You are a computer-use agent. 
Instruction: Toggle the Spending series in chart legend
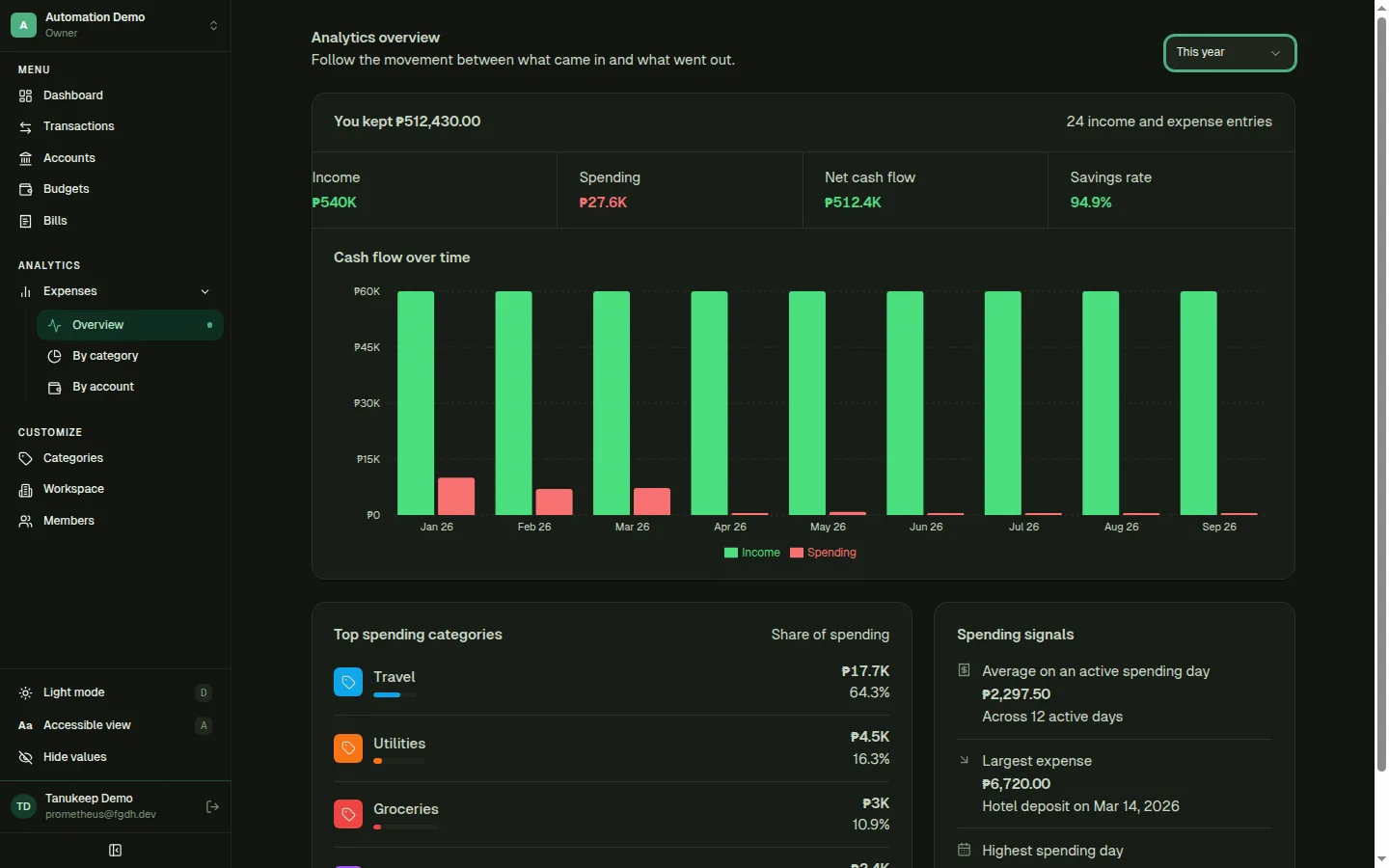[x=823, y=553]
